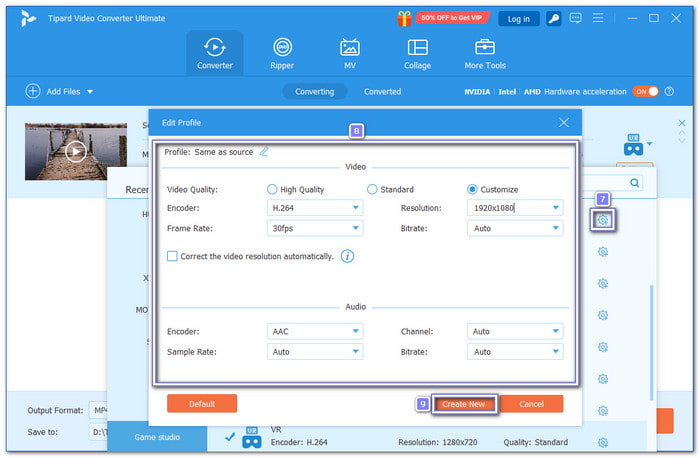Screen dimensions: 700x458
Task: Open the Ripper module
Action: point(282,53)
